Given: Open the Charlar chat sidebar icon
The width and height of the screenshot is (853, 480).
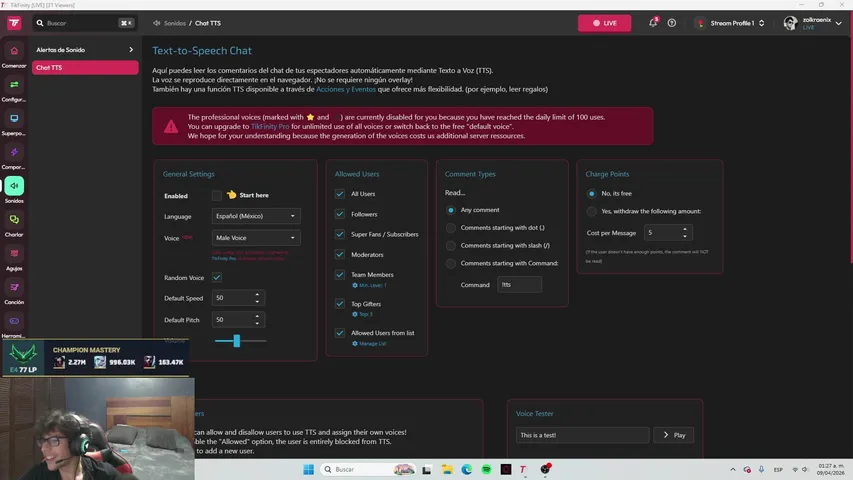Looking at the screenshot, I should click(14, 220).
